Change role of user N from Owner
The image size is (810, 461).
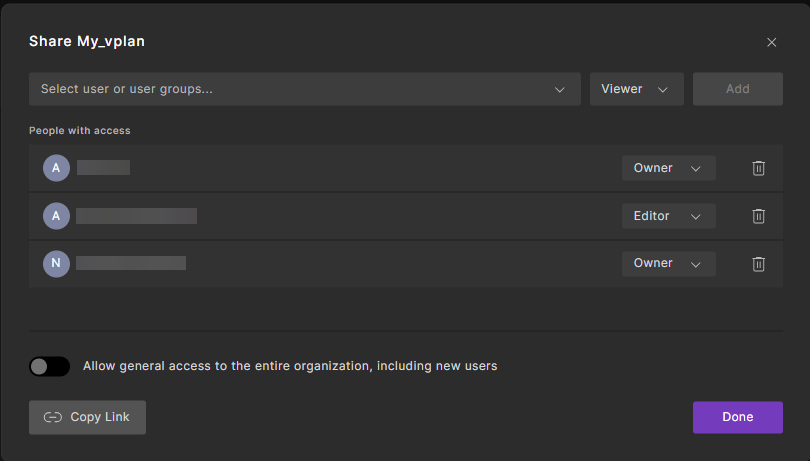[668, 264]
